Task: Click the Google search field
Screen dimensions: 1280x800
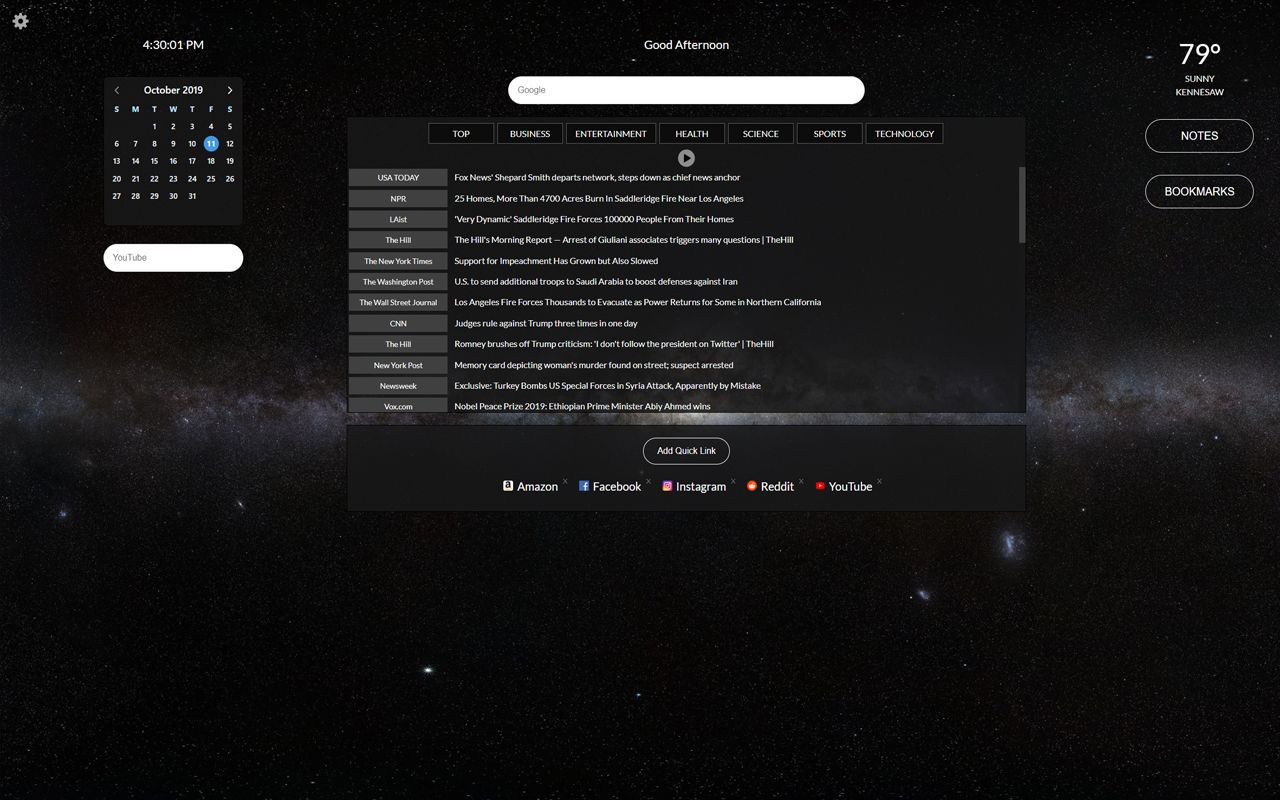Action: click(x=686, y=90)
